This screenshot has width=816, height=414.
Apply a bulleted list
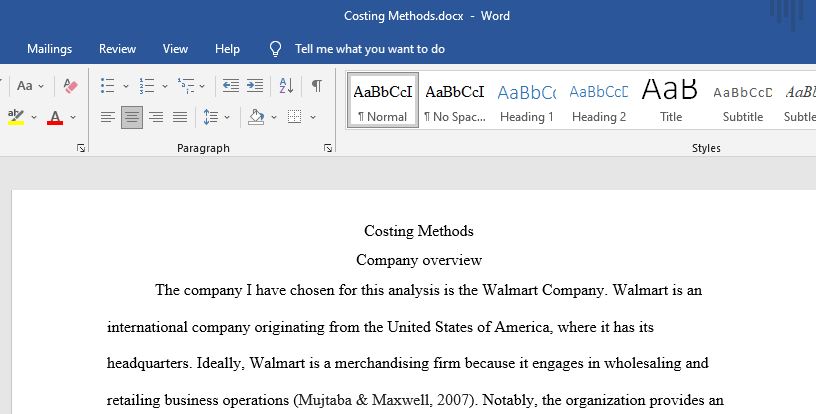(108, 85)
